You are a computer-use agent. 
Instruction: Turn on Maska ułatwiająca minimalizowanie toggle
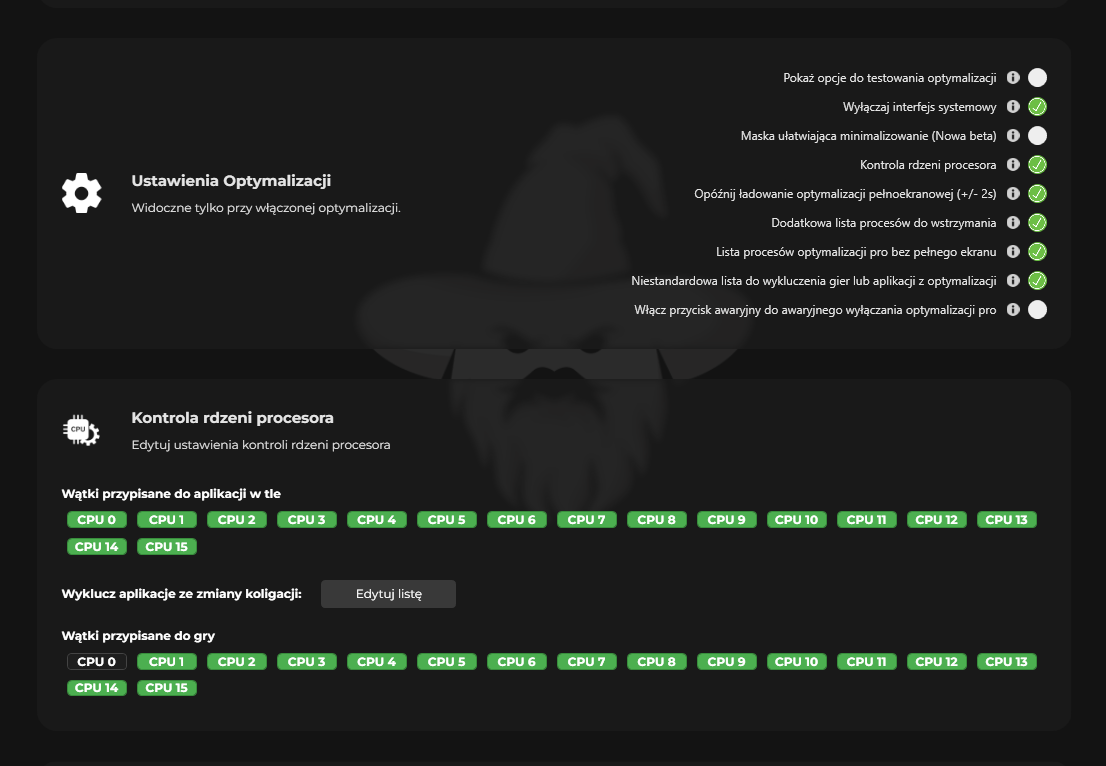pyautogui.click(x=1037, y=136)
